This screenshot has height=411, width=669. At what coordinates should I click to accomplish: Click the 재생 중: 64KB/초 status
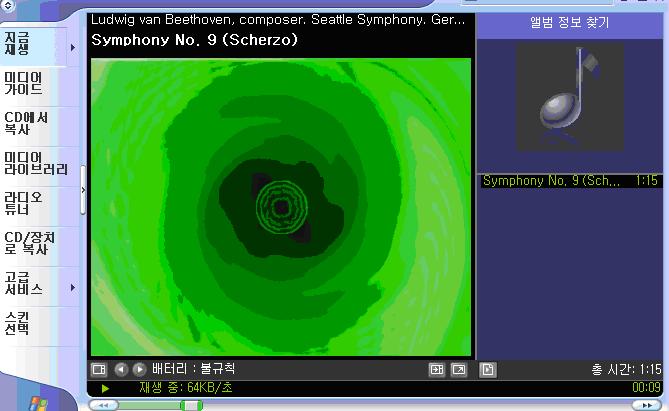(186, 388)
